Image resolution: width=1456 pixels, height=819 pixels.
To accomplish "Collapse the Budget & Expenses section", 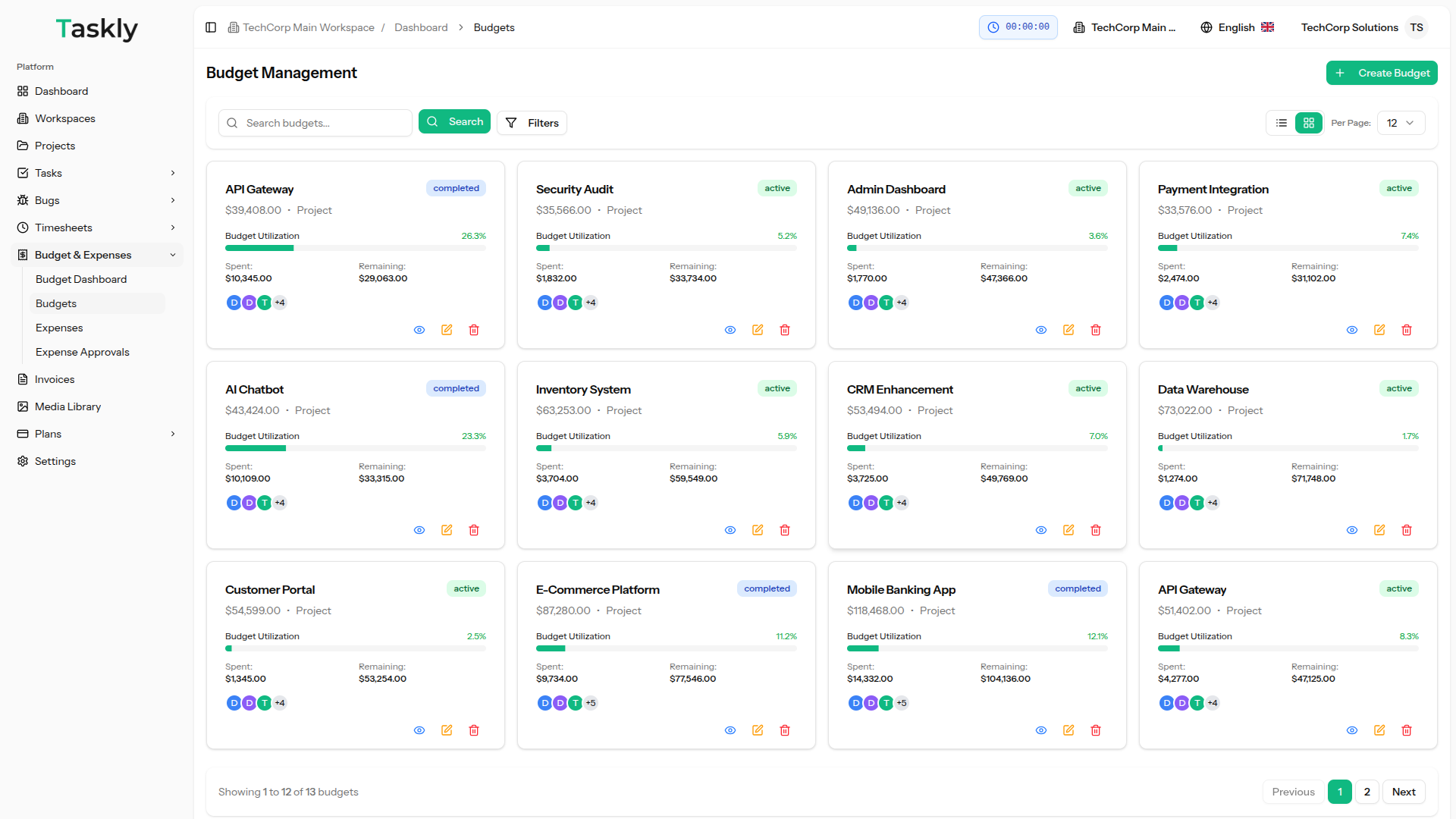I will click(173, 255).
